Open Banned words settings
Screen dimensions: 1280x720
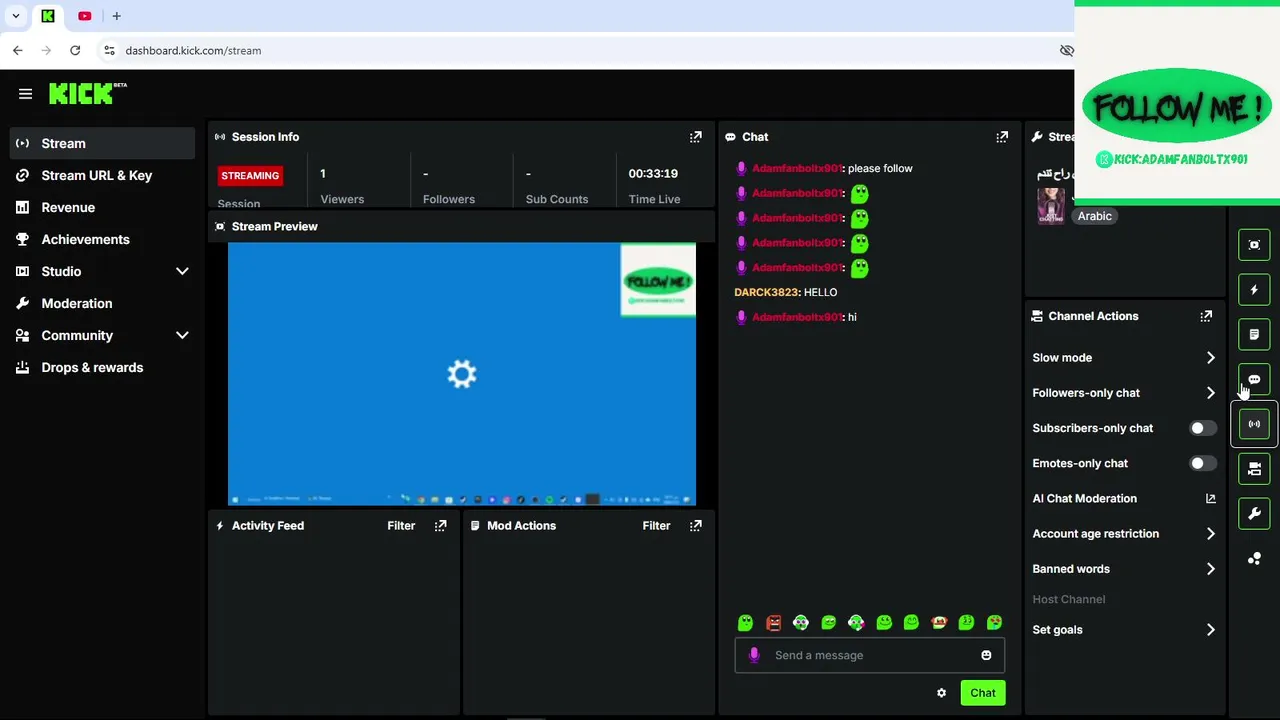pos(1124,569)
